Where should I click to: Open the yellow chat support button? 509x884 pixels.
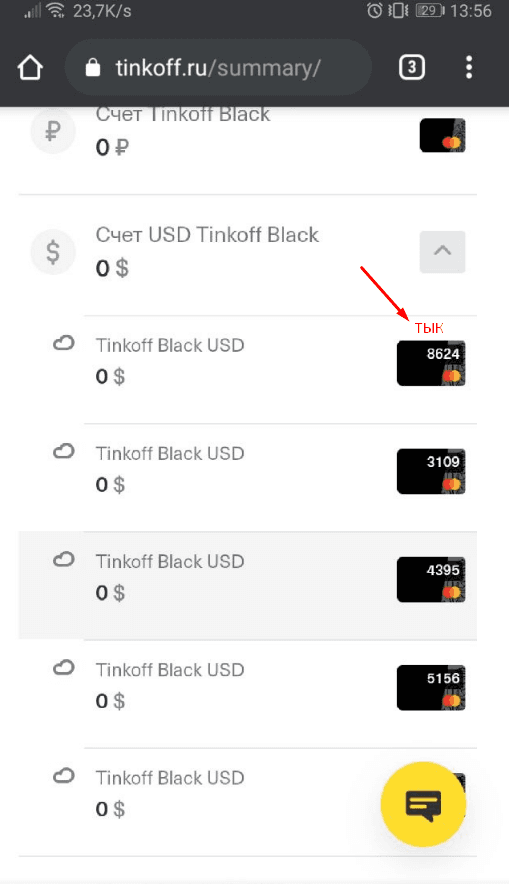[423, 804]
